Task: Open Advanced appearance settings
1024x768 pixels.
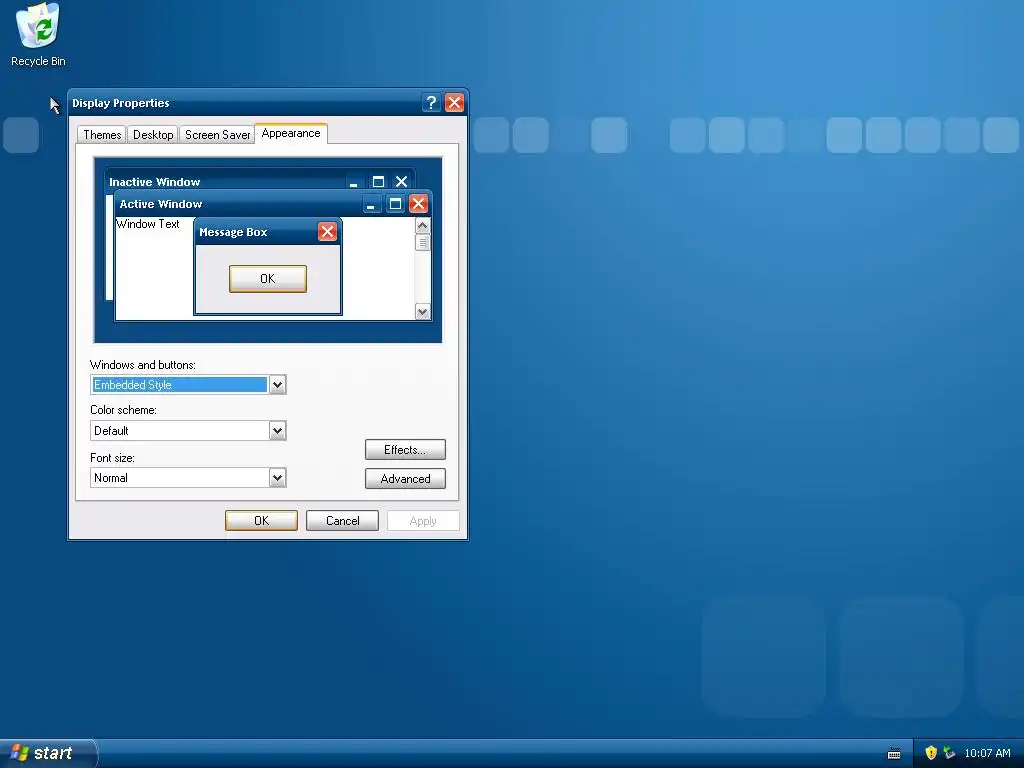Action: pyautogui.click(x=405, y=479)
